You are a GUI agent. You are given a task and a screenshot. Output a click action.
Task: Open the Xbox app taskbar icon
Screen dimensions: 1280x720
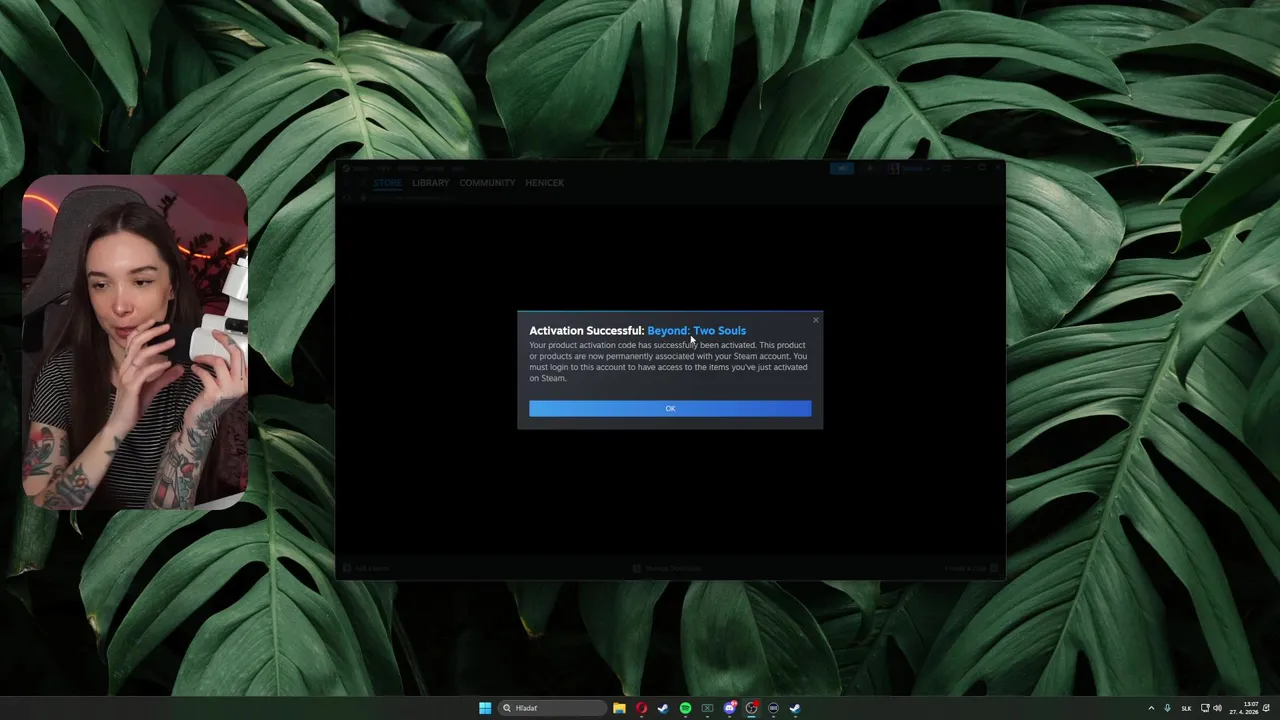707,708
